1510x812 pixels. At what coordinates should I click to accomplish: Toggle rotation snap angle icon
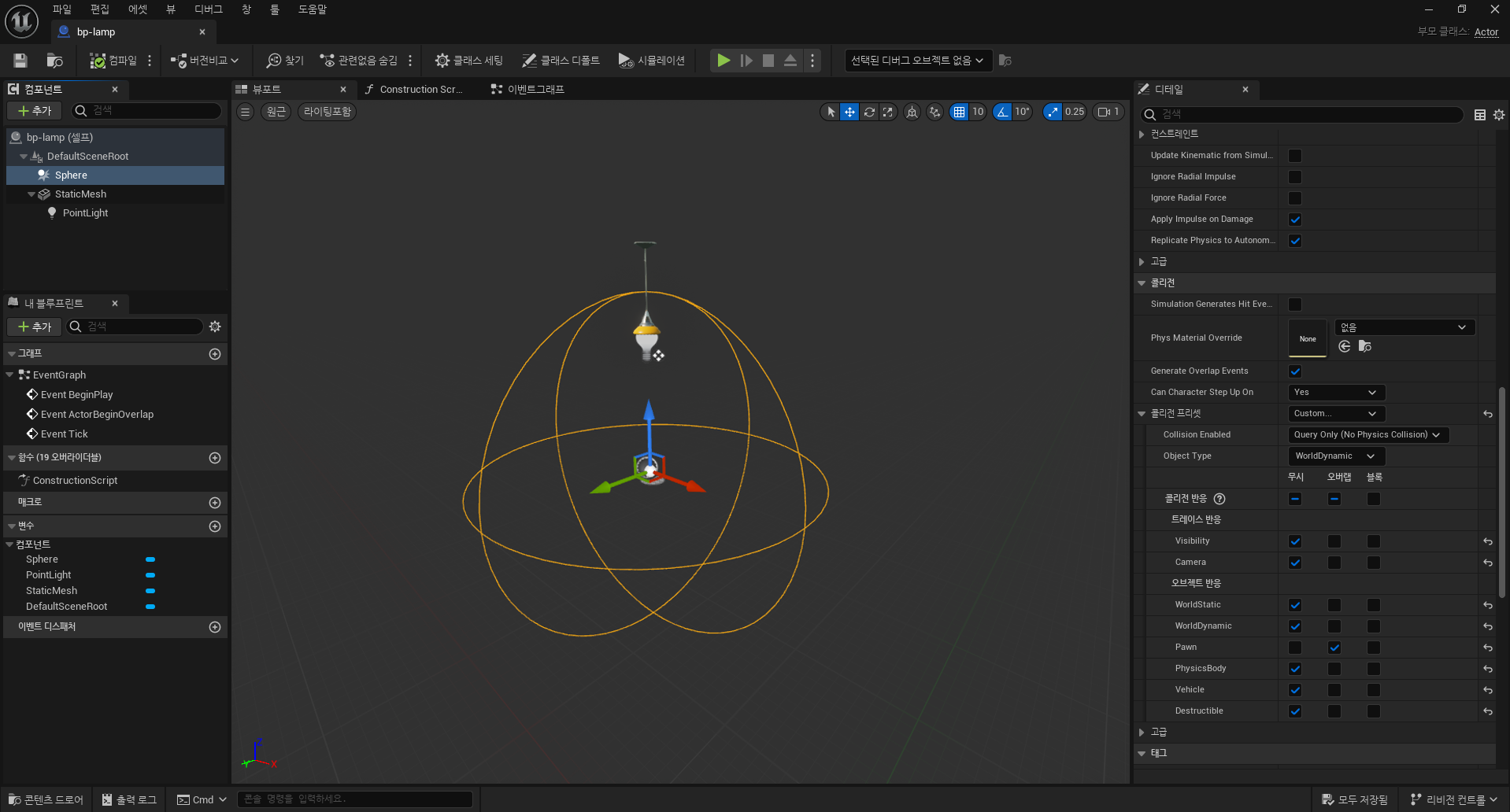[x=1002, y=112]
